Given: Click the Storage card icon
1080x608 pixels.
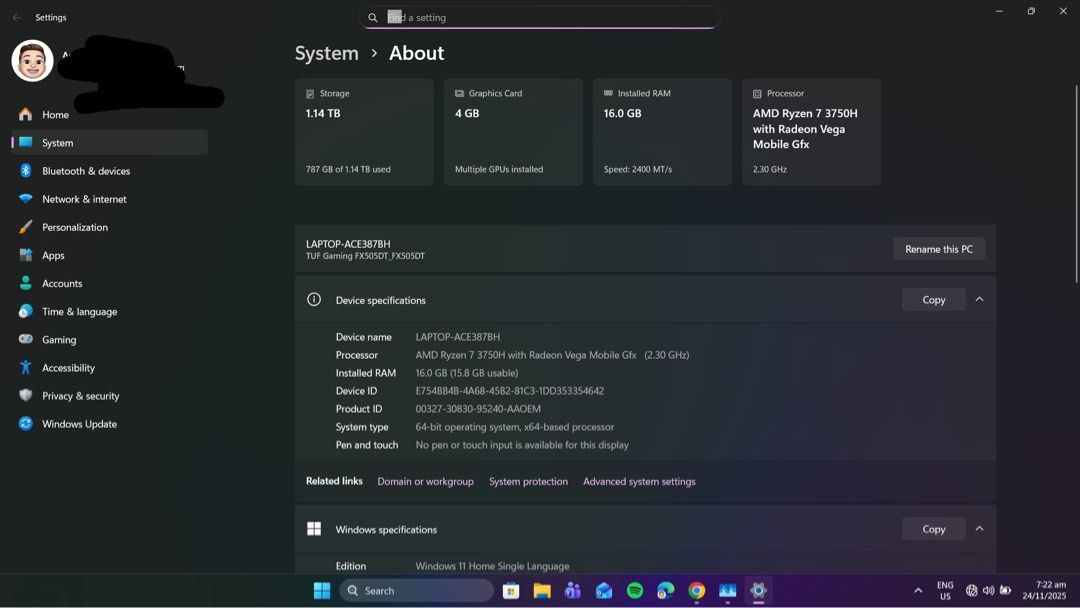Looking at the screenshot, I should (310, 94).
